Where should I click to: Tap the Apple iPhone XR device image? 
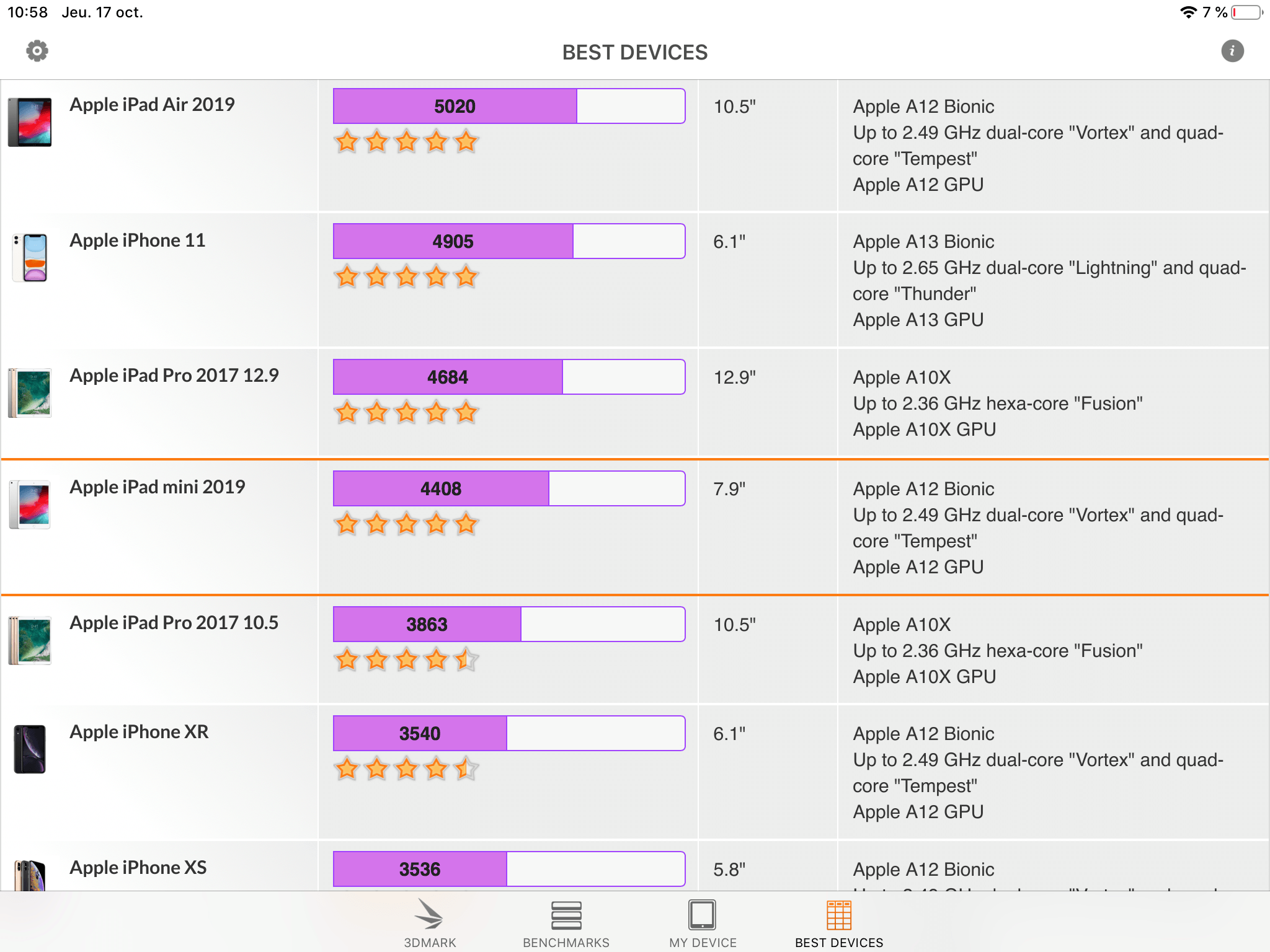coord(30,749)
